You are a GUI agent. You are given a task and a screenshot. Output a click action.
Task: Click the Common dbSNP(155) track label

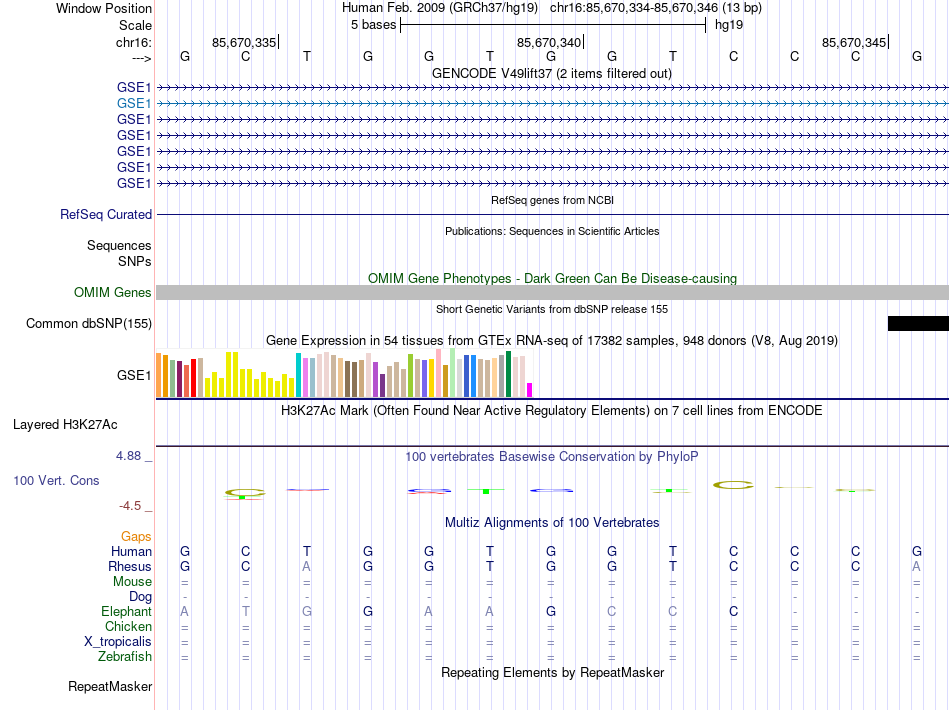pos(88,323)
